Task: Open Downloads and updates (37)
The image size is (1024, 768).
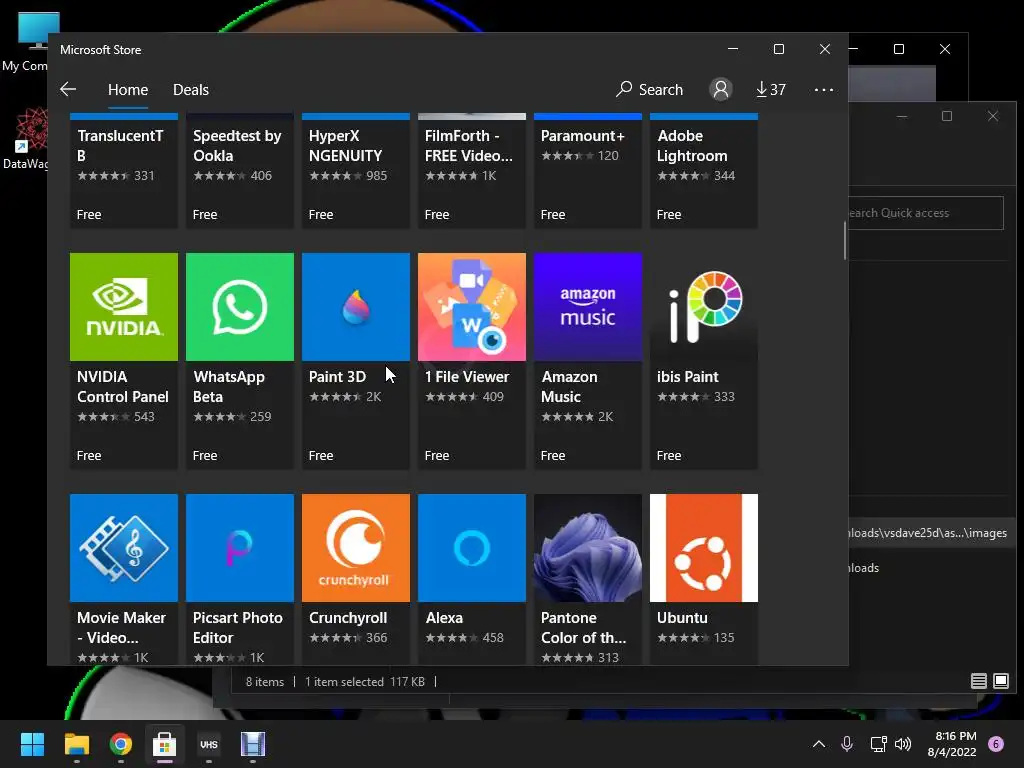Action: pos(771,89)
